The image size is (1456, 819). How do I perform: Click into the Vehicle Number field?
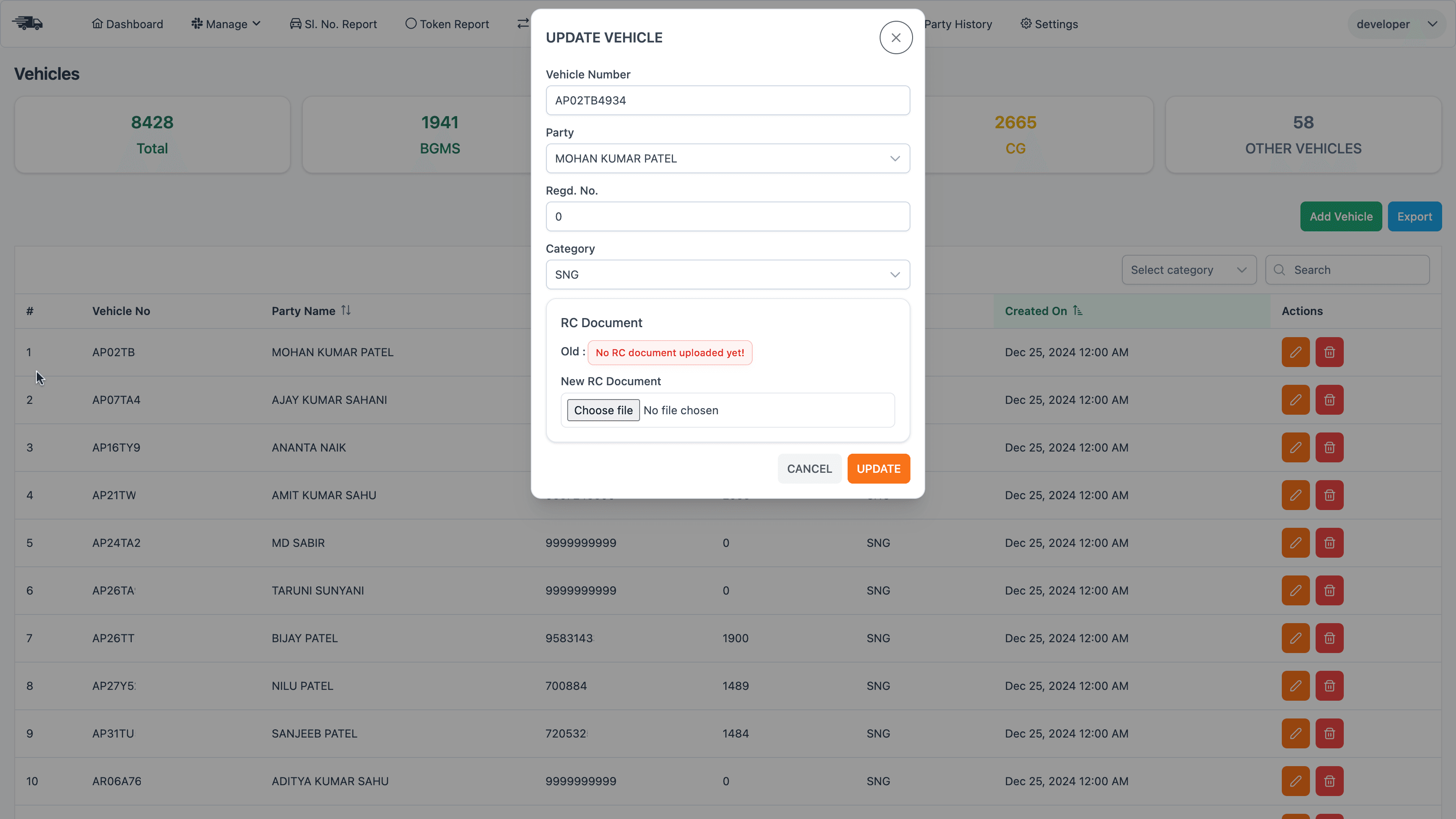[728, 101]
